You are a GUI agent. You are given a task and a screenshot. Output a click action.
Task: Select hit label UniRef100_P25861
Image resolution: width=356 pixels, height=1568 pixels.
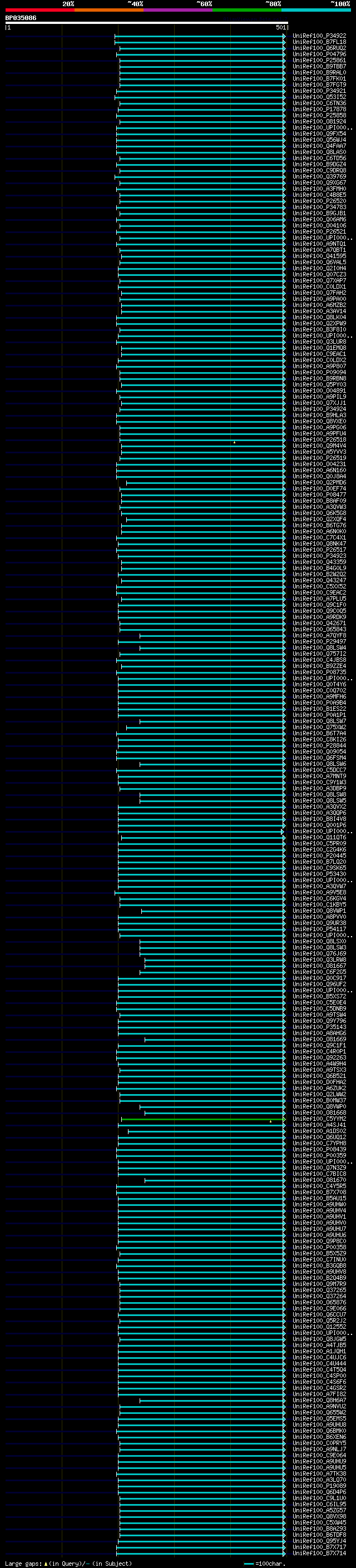pyautogui.click(x=319, y=60)
